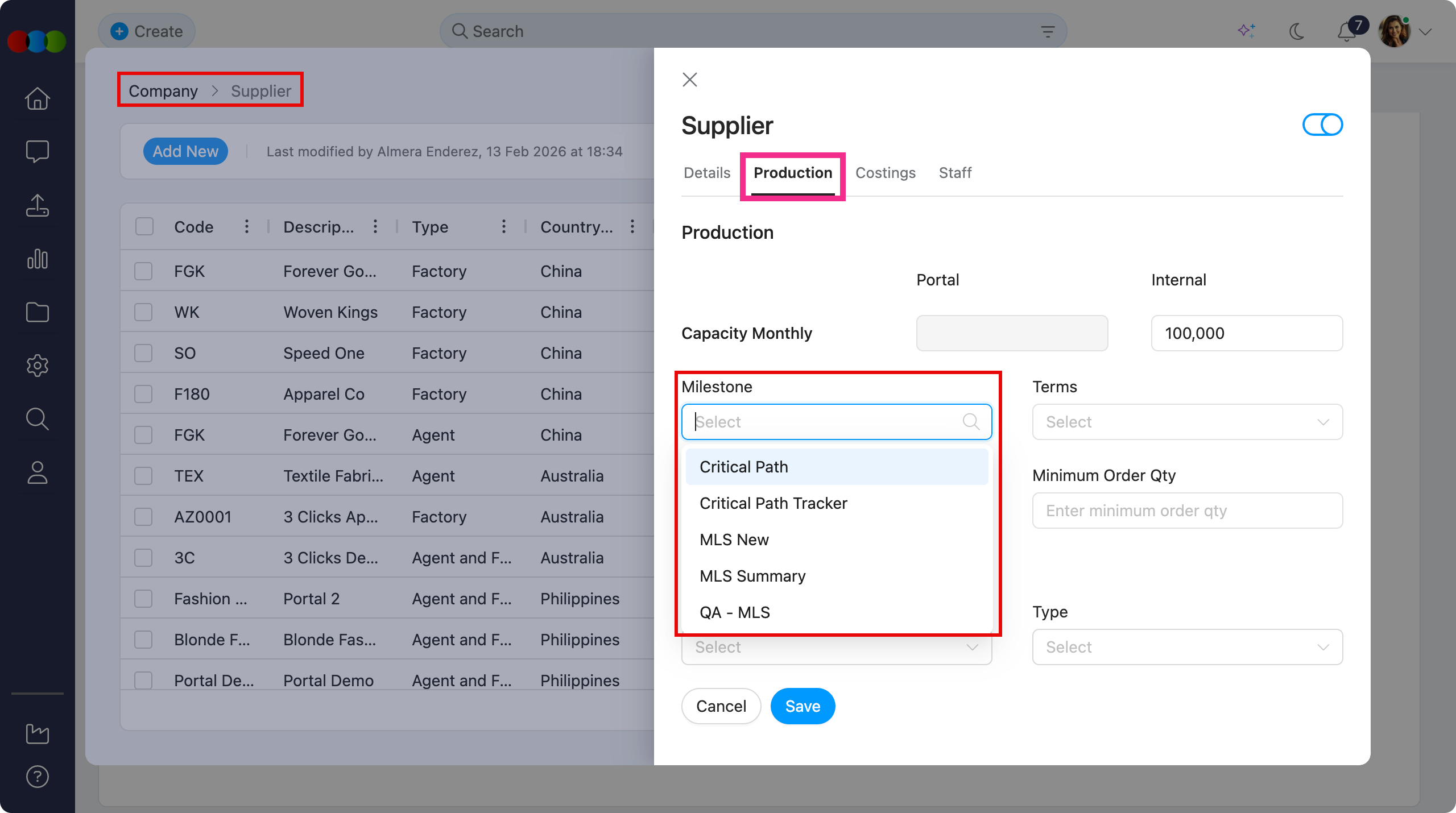1456x813 pixels.
Task: Click the Minimum Order Qty input
Action: click(1188, 511)
